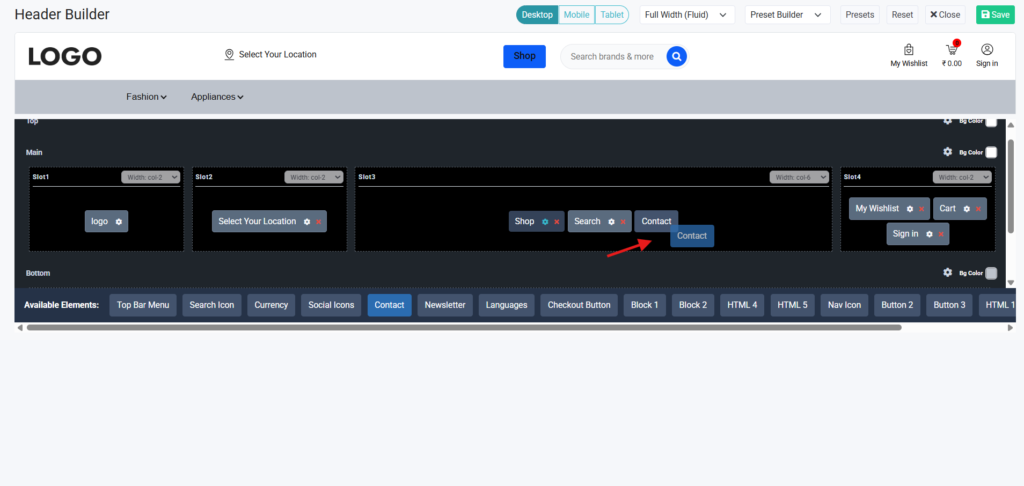Image resolution: width=1024 pixels, height=486 pixels.
Task: Select HTML 5 available element
Action: click(x=792, y=305)
